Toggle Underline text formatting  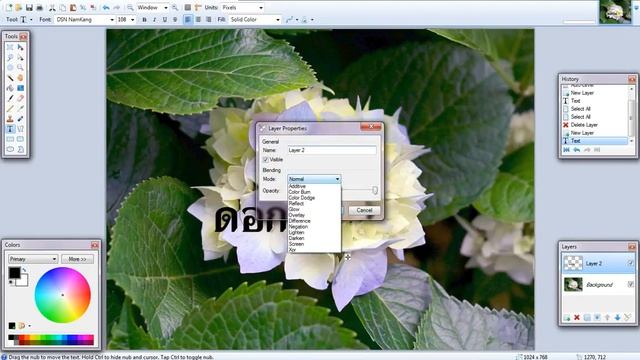164,20
